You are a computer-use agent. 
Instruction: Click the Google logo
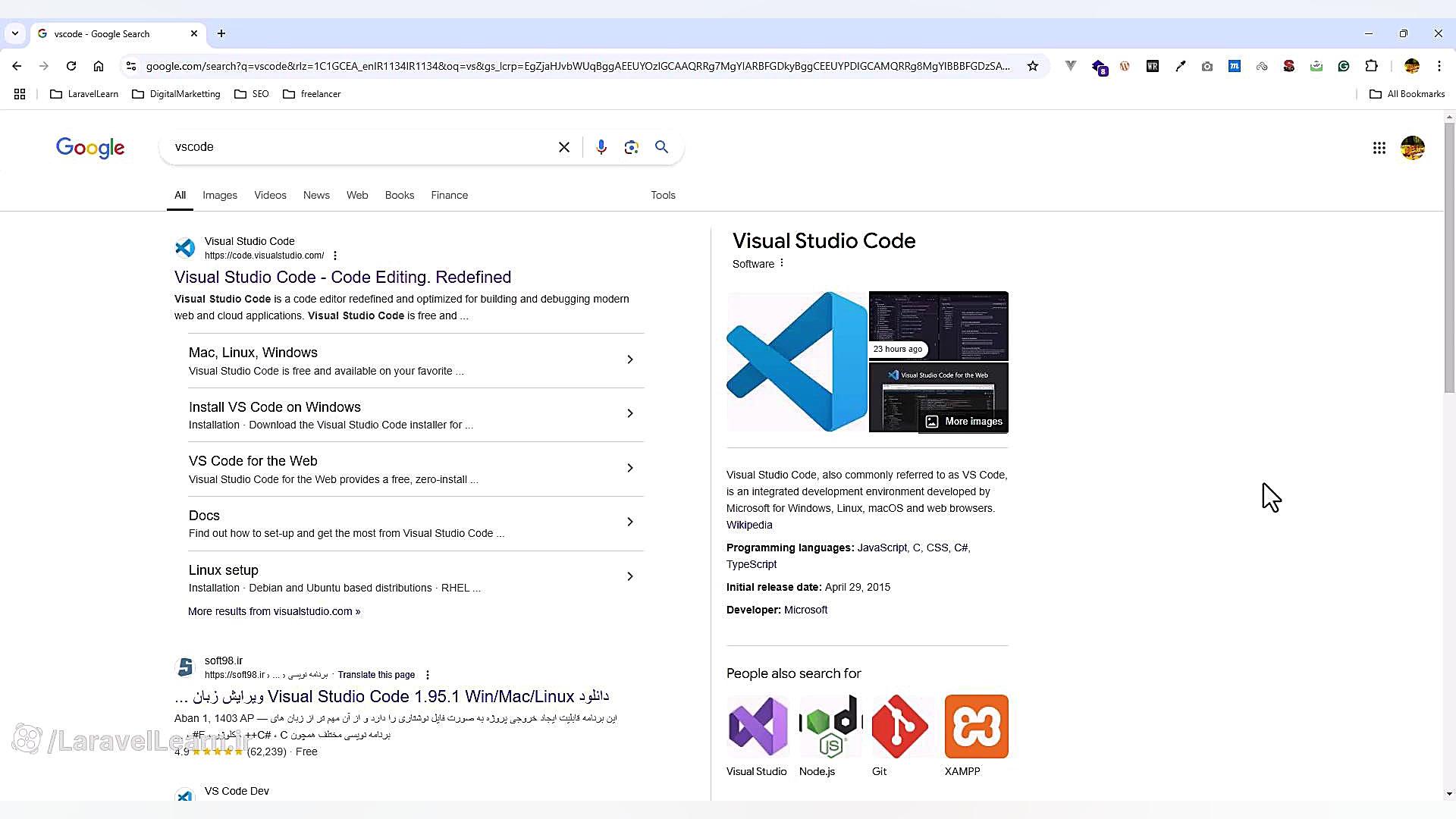[90, 148]
